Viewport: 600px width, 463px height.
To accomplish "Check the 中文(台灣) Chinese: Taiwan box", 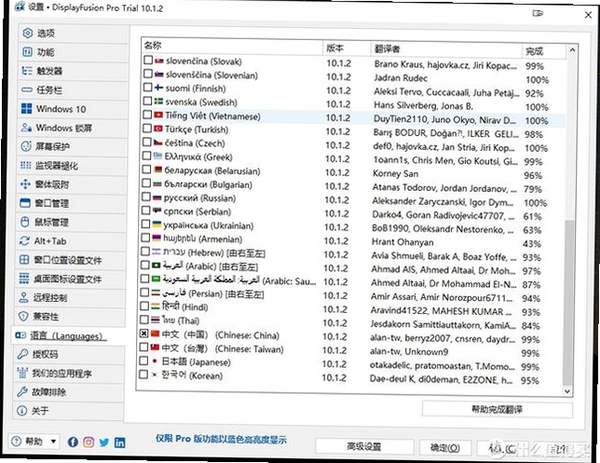I will point(144,347).
